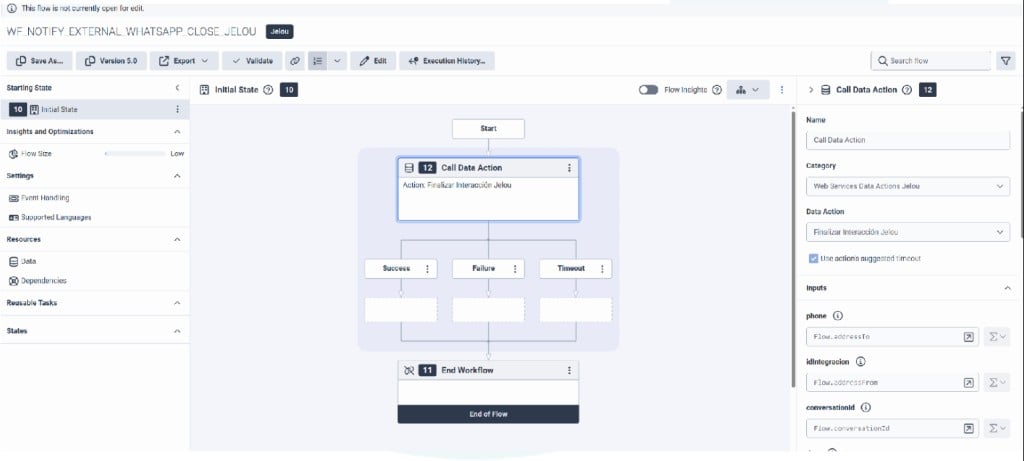Open the Data Action dropdown

(x=908, y=232)
